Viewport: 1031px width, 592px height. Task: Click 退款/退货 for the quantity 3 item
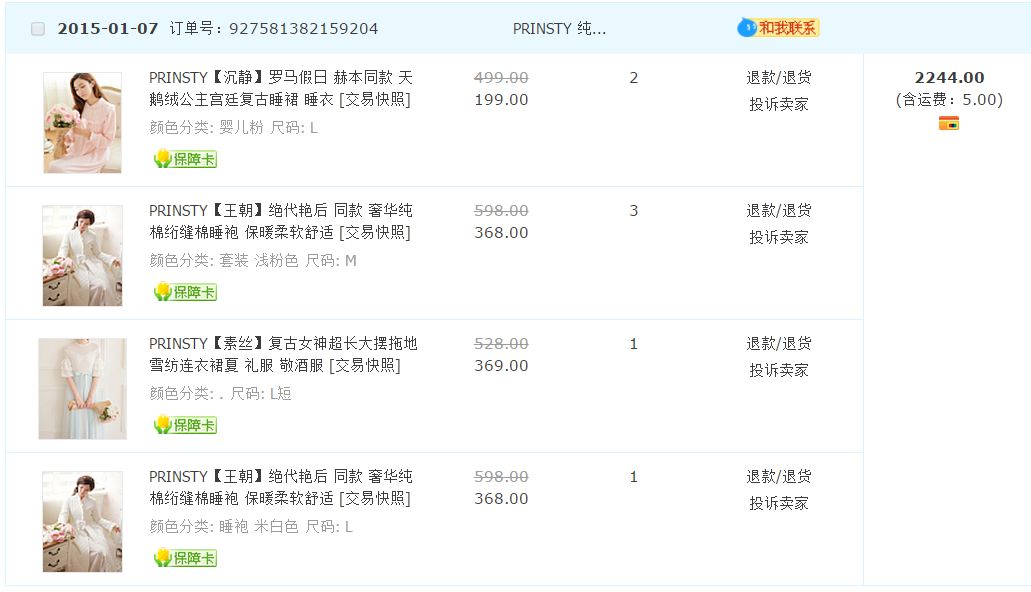pos(779,211)
